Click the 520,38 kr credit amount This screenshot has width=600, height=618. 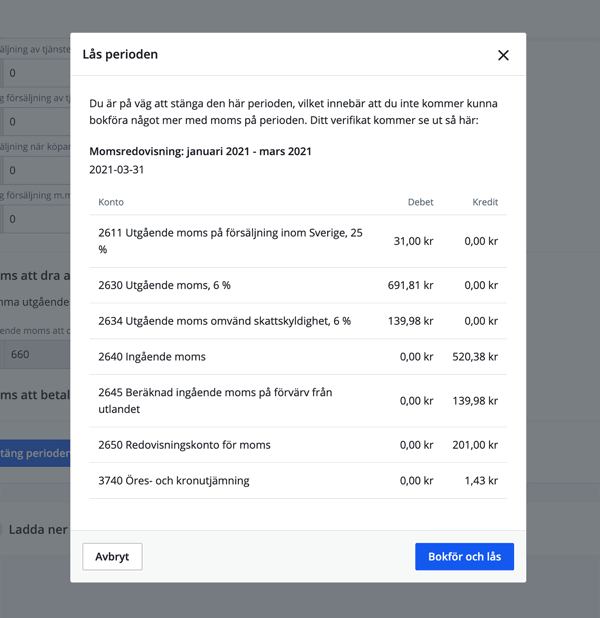474,357
